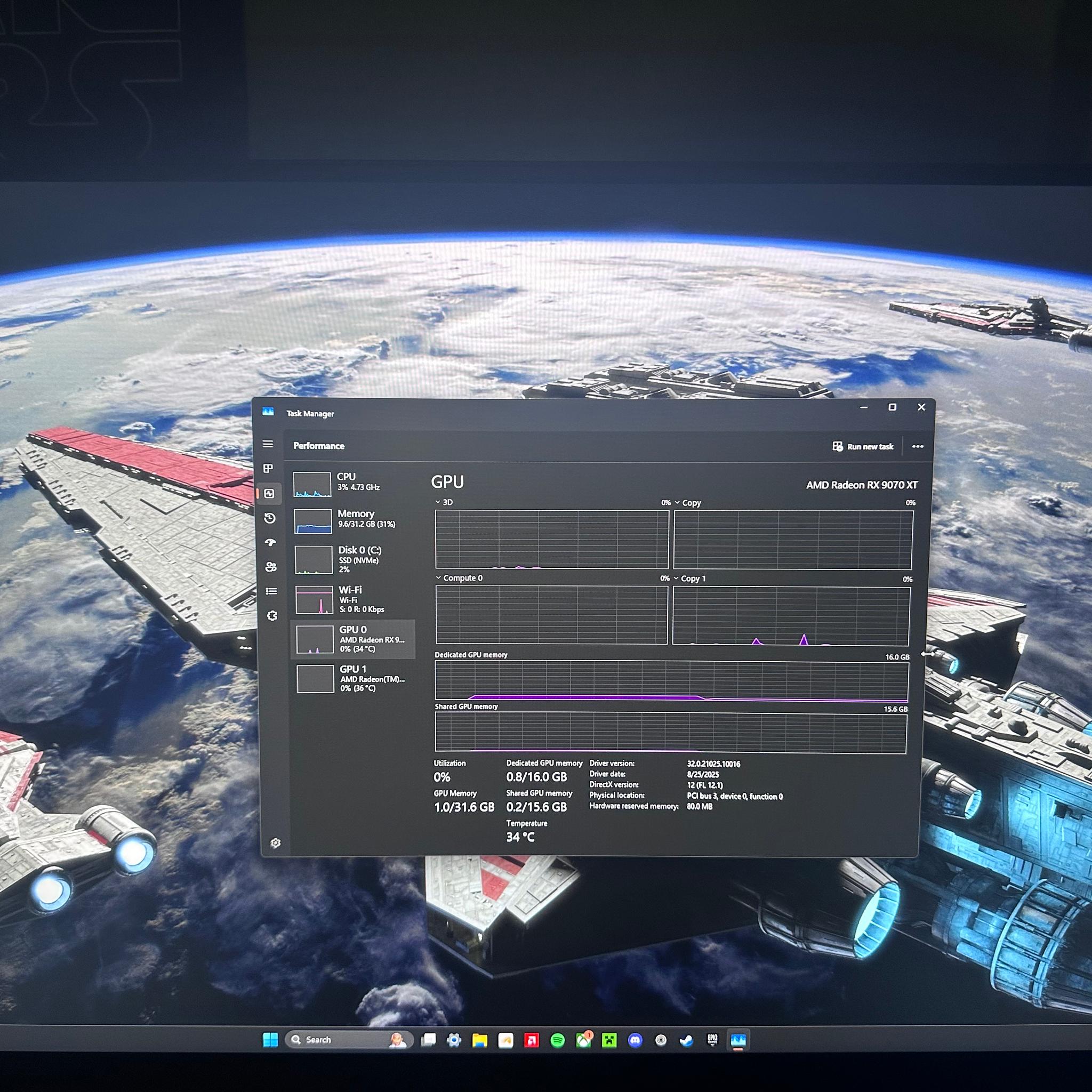Click the PCI bus 3 physical location value

[x=735, y=796]
